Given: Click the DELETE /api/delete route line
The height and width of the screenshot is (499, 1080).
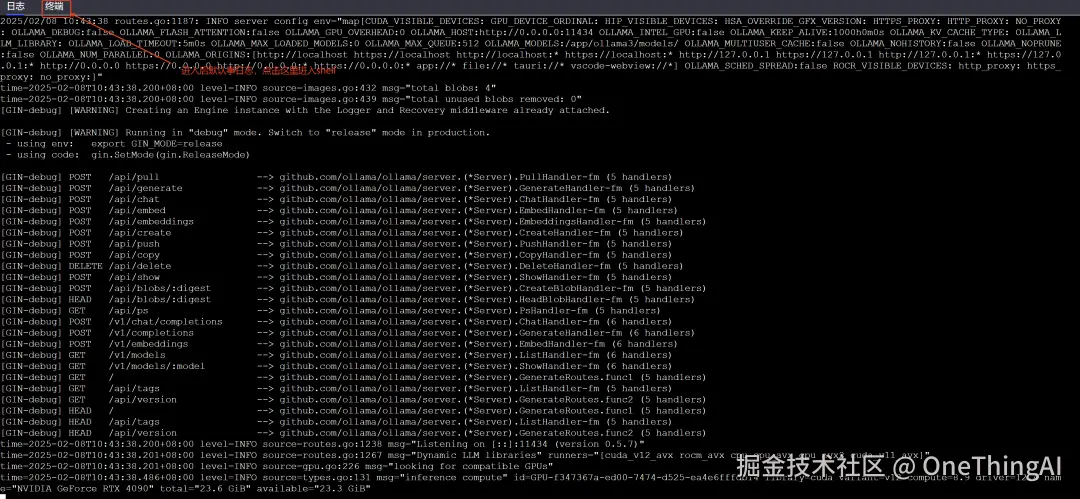Looking at the screenshot, I should coord(342,266).
